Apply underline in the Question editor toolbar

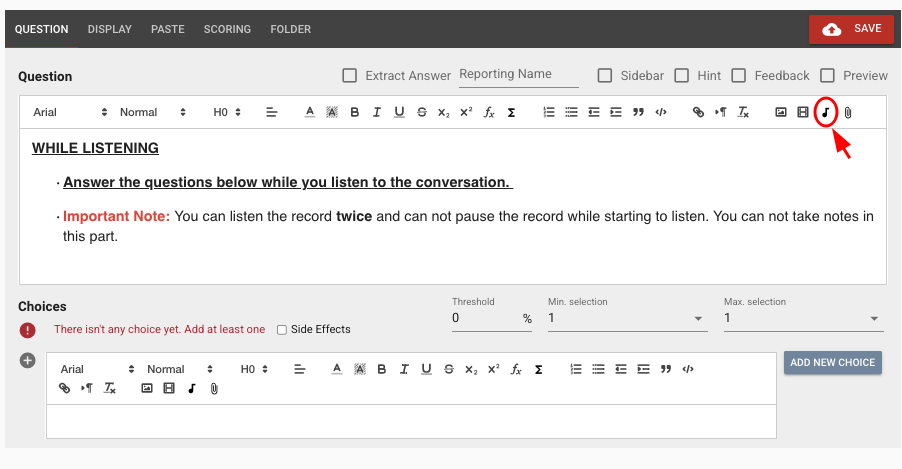[399, 112]
